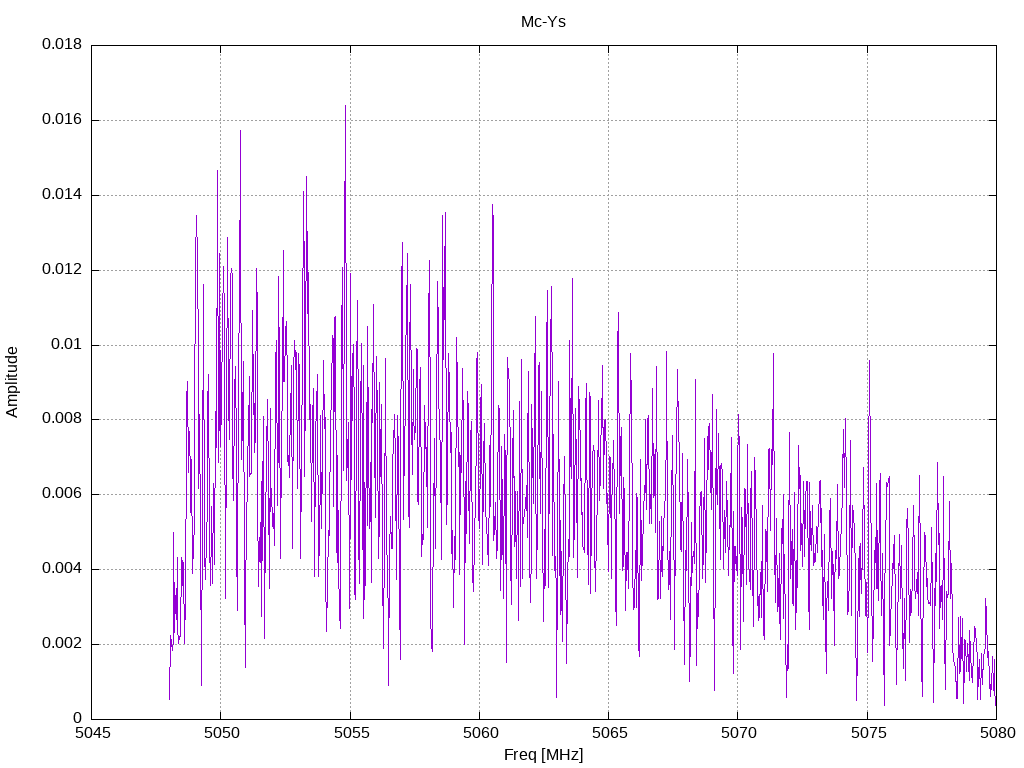
Task: Click the y-axis label Amplitude
Action: [x=12, y=382]
